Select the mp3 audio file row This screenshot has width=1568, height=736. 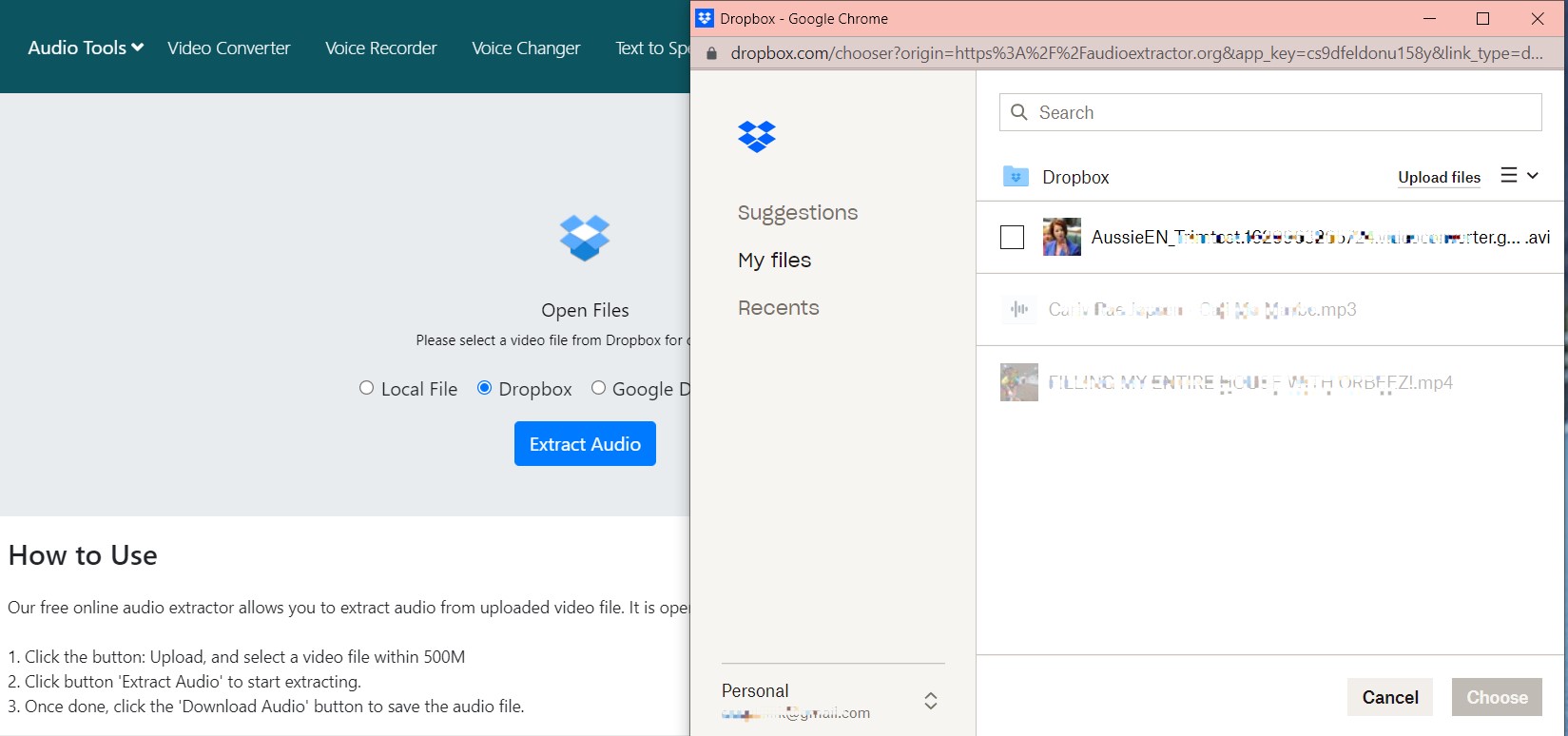[1272, 310]
